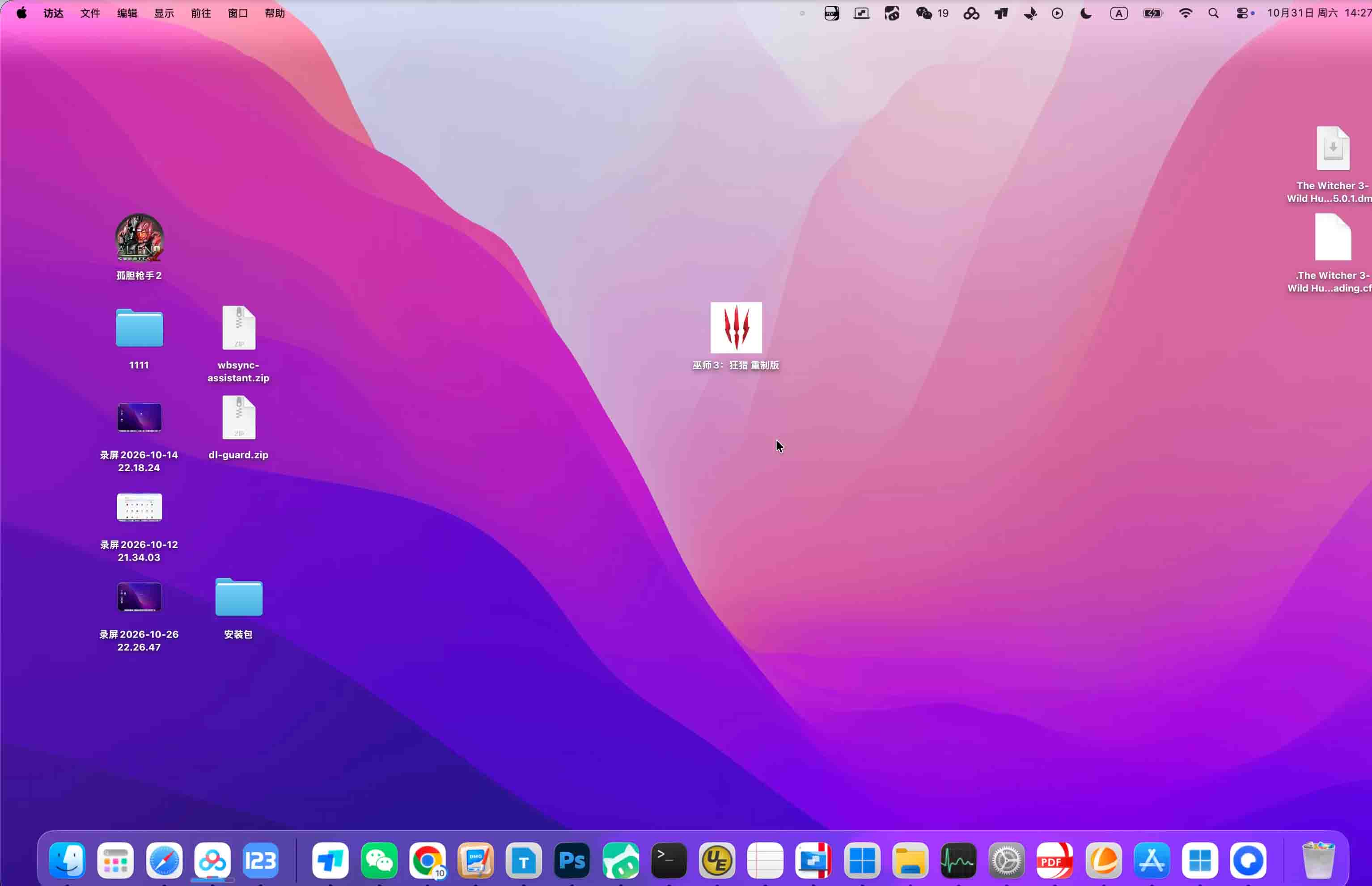Open Activity Monitor in the Dock
1372x886 pixels.
coord(958,860)
